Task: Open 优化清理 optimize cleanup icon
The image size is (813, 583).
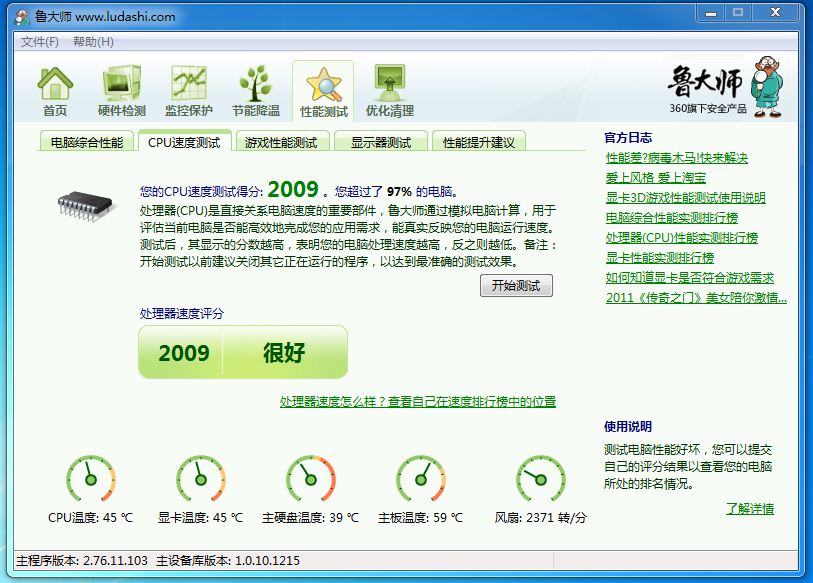Action: tap(390, 92)
